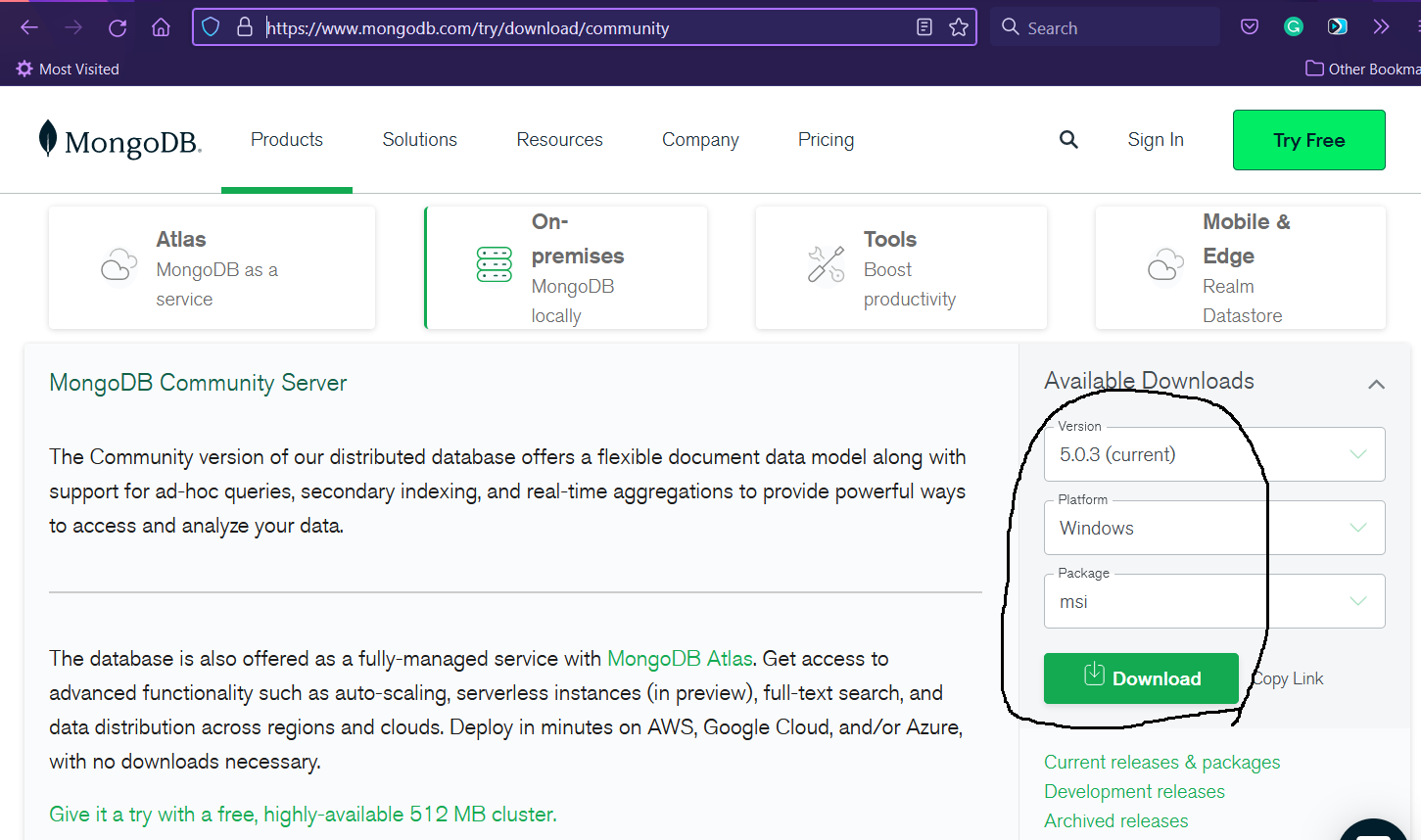
Task: Open the Products menu
Action: [287, 140]
